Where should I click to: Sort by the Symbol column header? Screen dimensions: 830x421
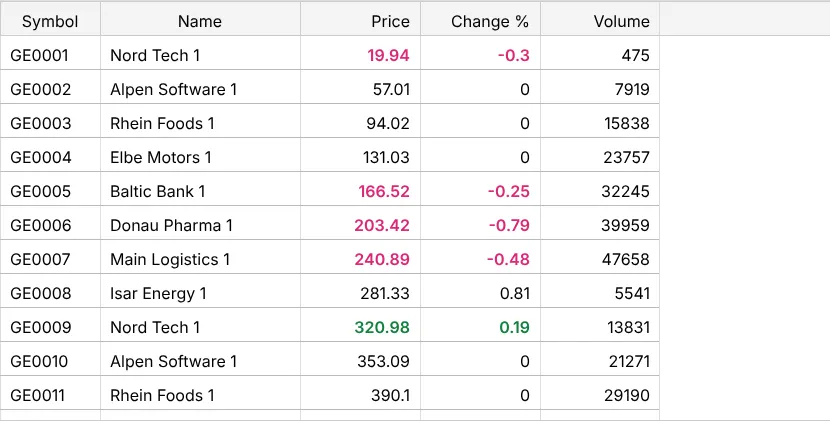[x=50, y=21]
